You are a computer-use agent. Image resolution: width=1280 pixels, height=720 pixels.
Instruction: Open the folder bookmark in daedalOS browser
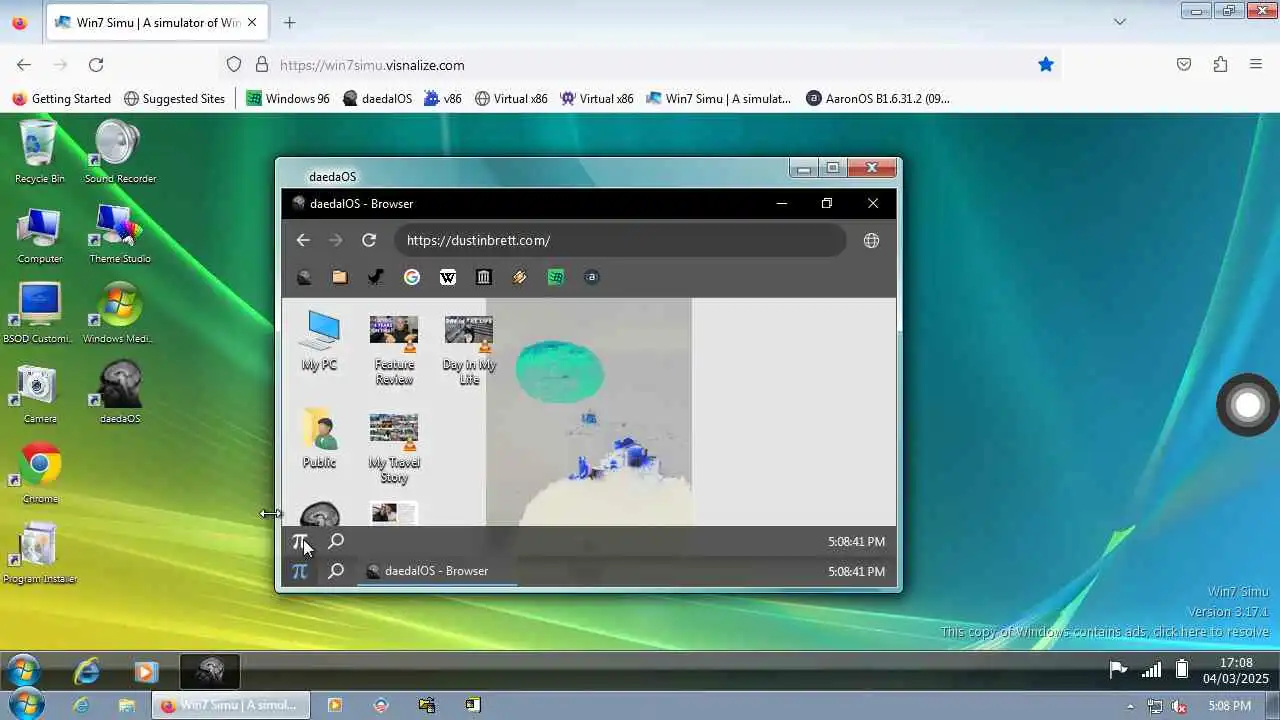click(340, 277)
